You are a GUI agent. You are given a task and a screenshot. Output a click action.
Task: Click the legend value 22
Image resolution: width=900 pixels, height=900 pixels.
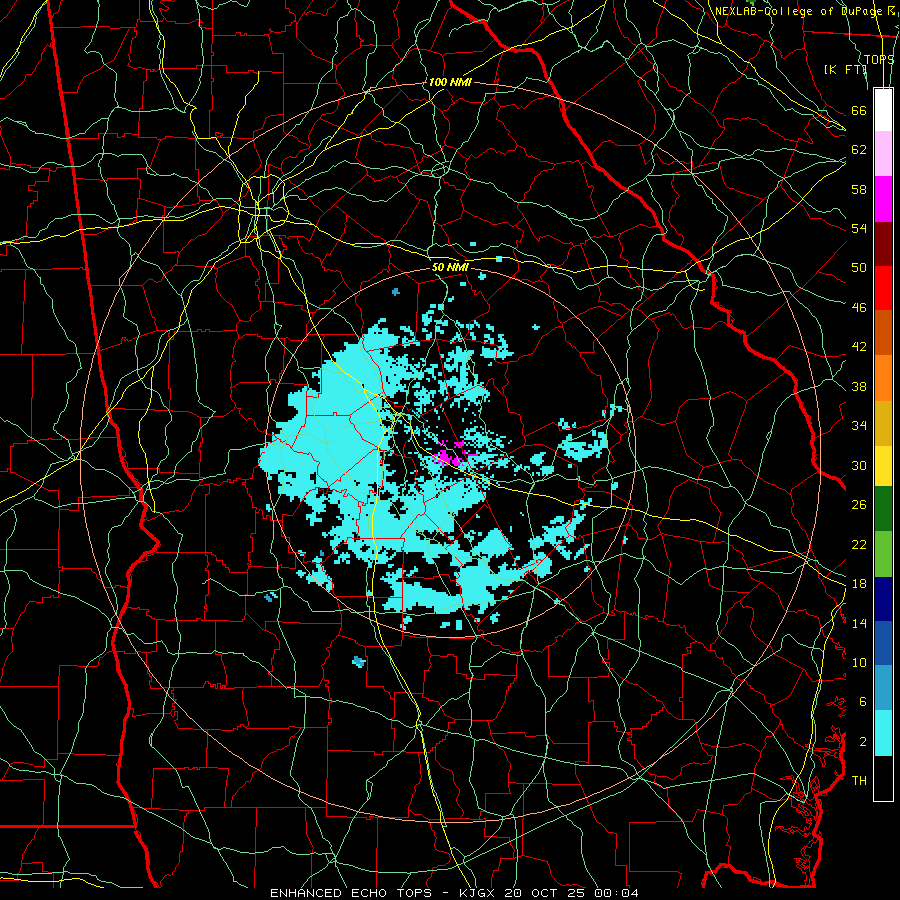859,544
